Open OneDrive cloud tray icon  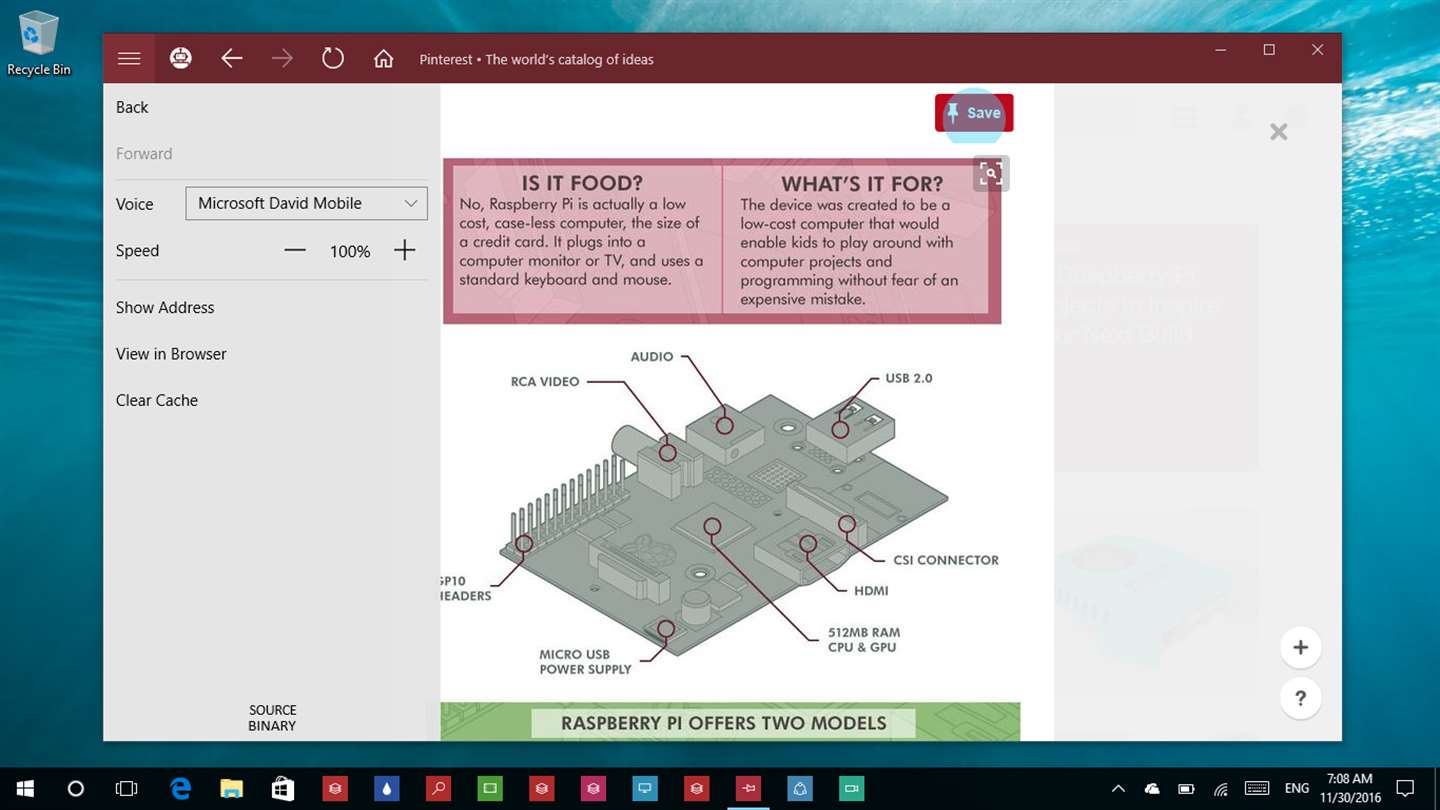[1152, 789]
